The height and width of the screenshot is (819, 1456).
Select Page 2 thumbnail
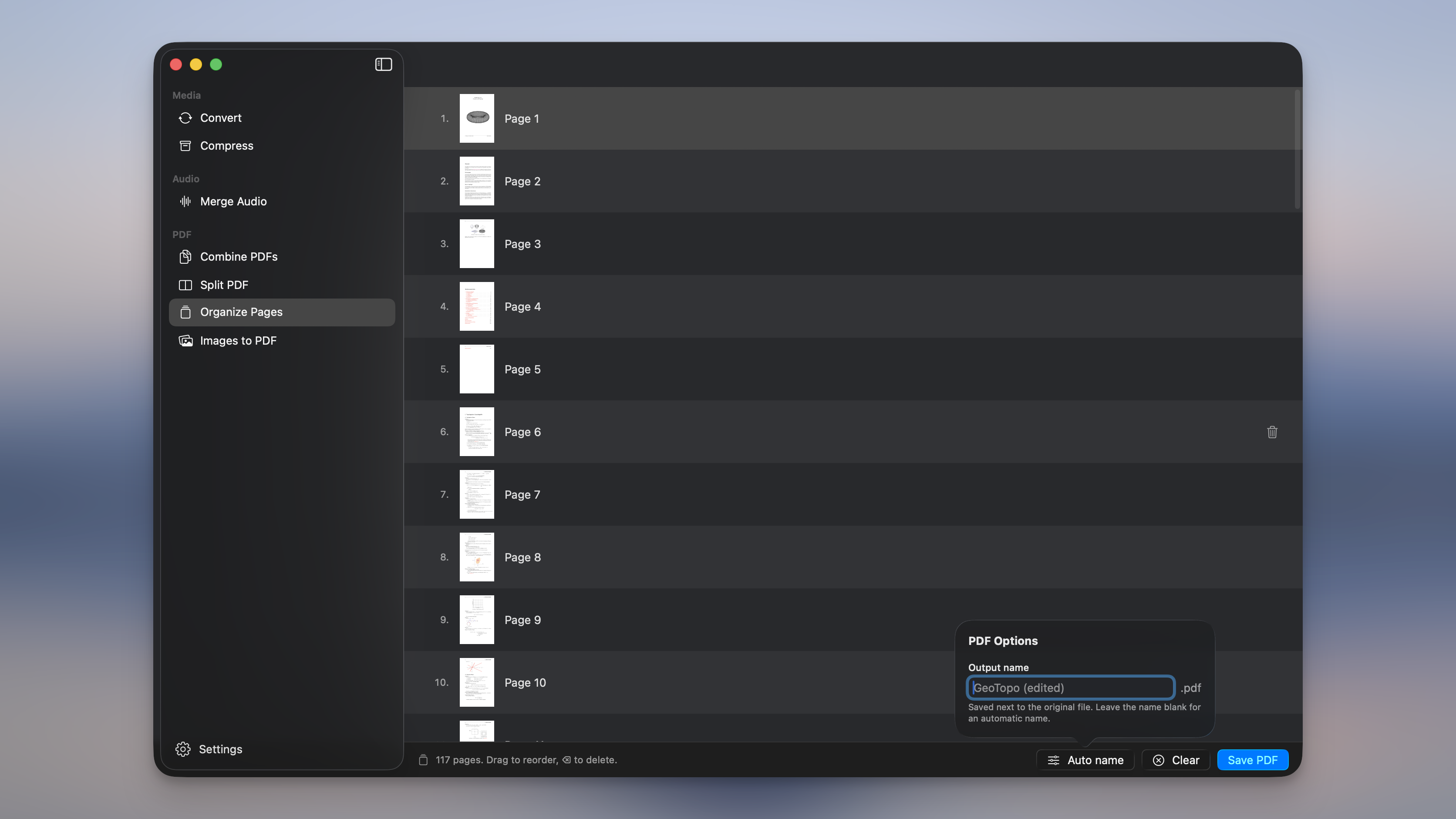point(476,181)
